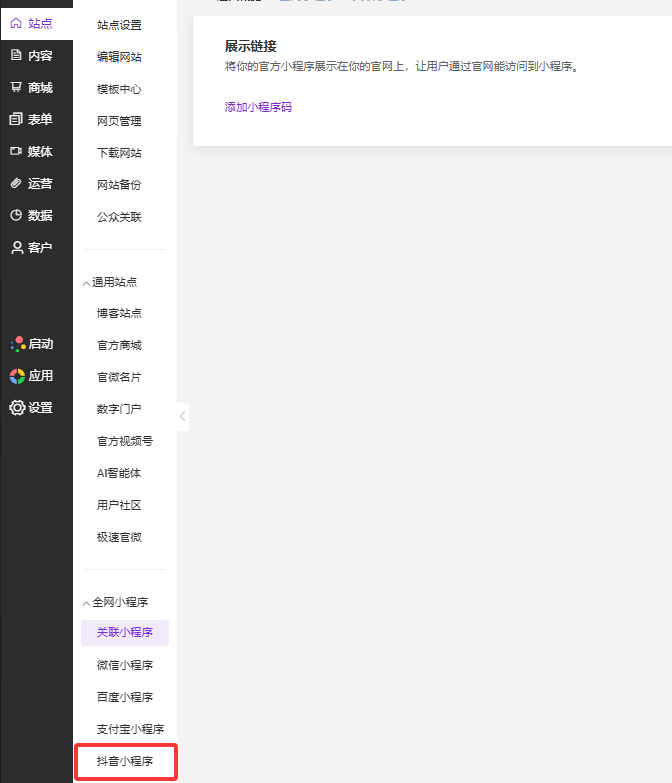Screen dimensions: 672x783
Task: Click the 添加小程序码 link
Action: pos(258,107)
